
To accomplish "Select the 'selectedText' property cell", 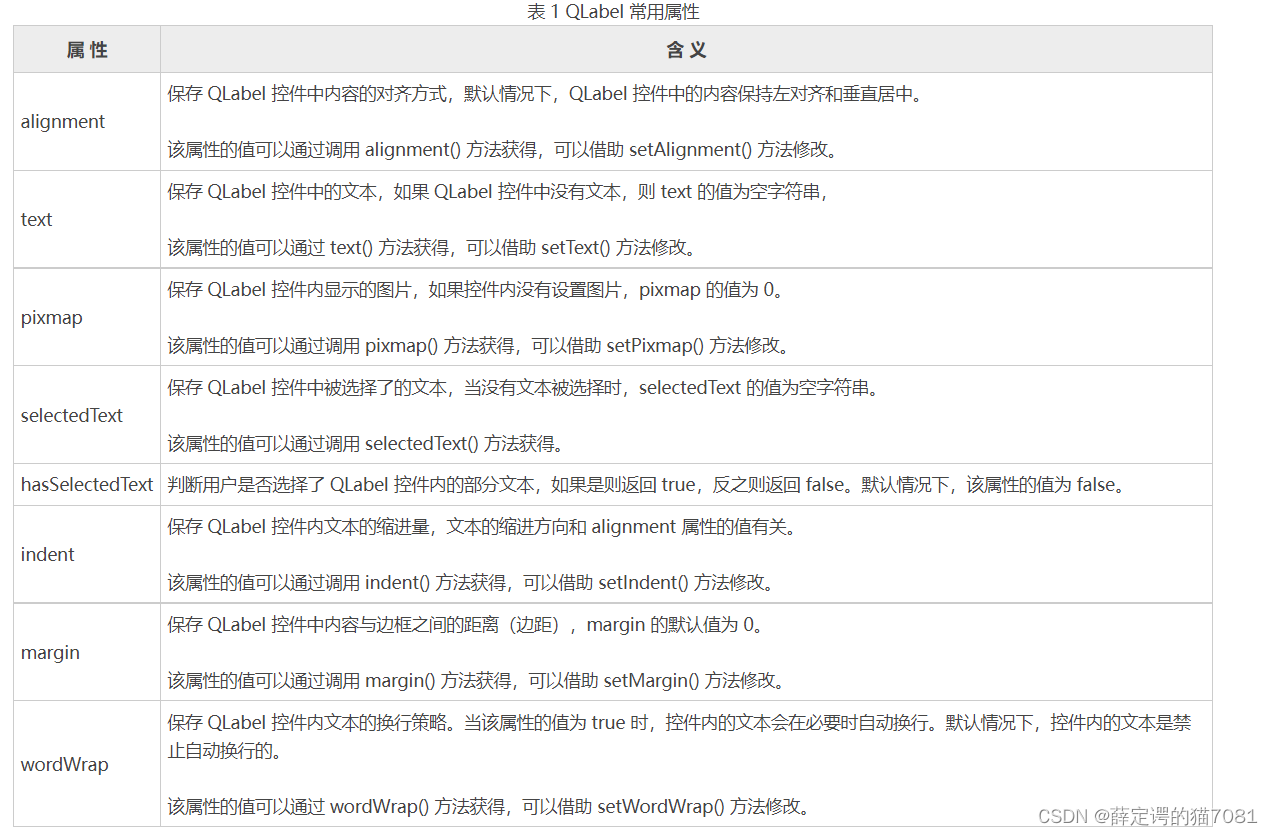I will coord(72,415).
